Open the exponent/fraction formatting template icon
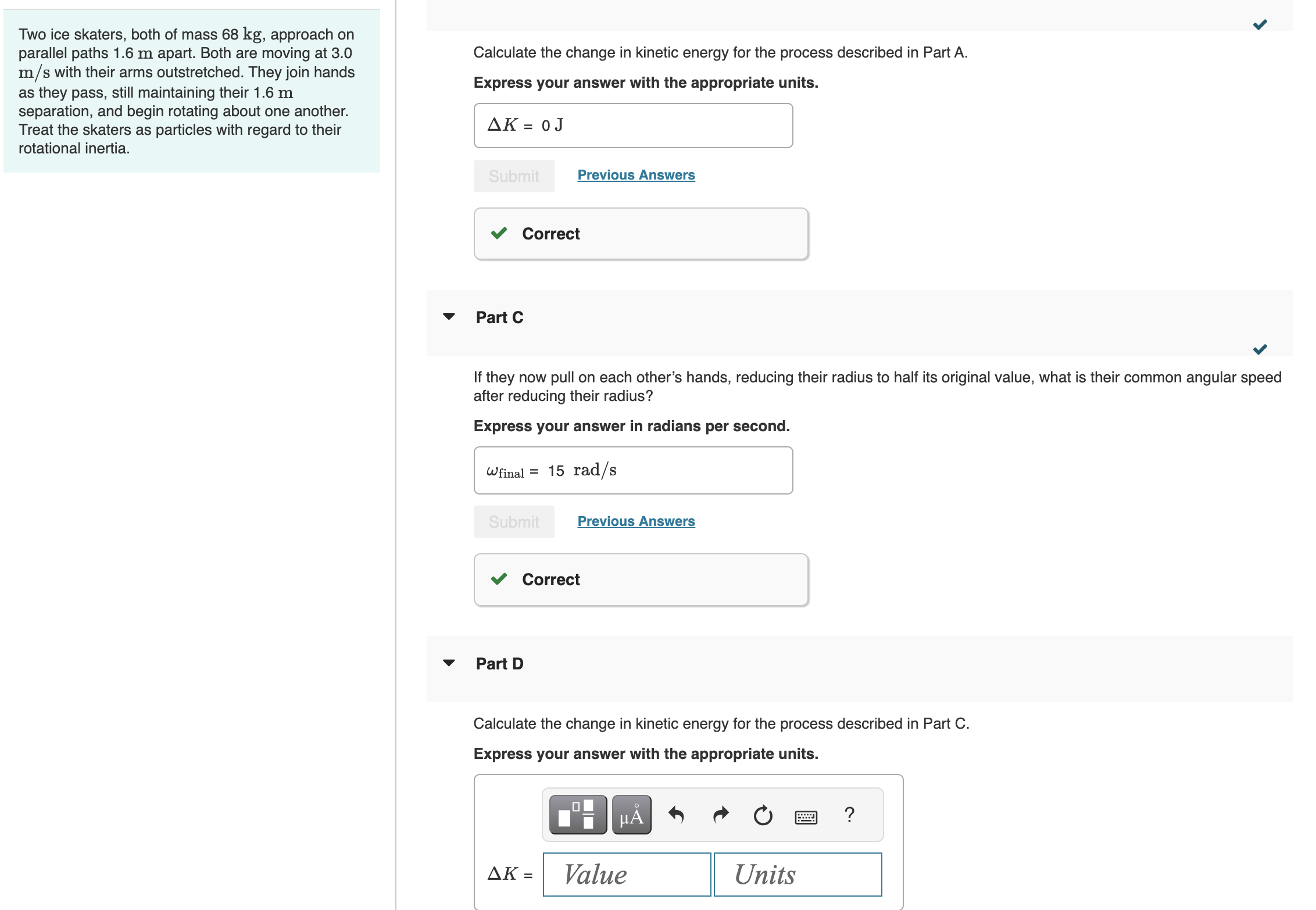 [x=577, y=815]
